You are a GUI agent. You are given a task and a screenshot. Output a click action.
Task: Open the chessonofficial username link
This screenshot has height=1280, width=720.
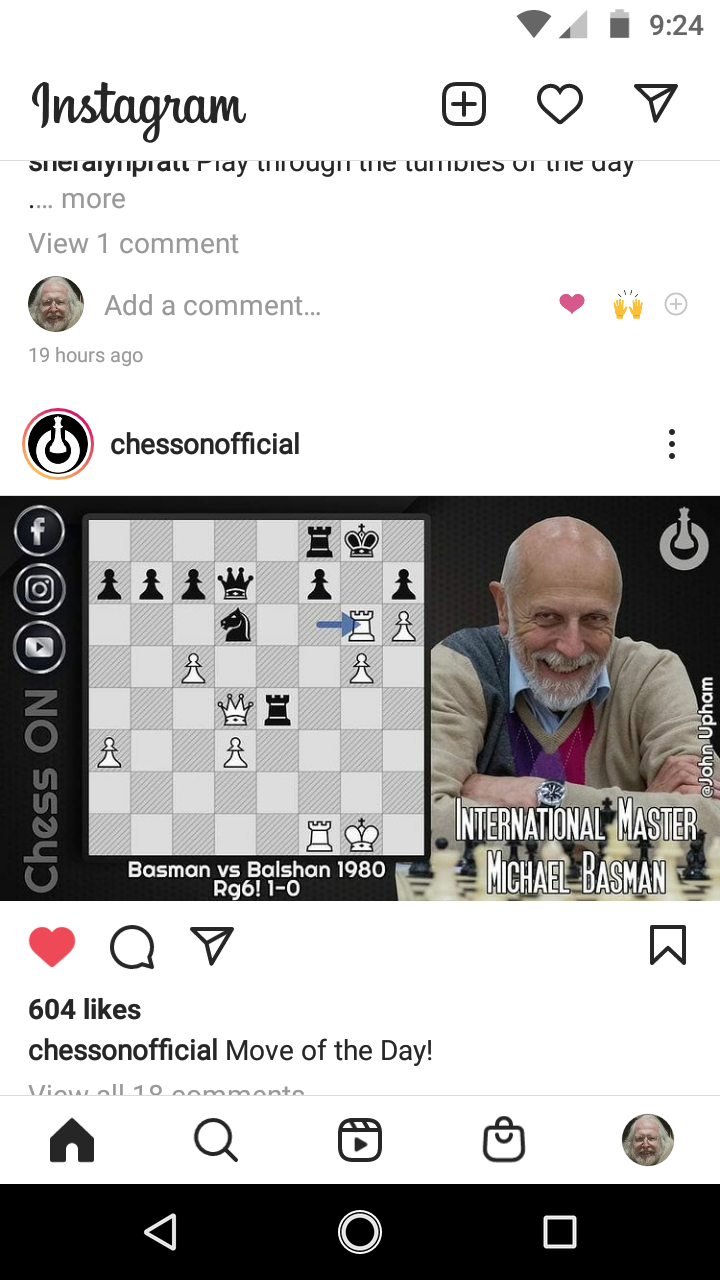tap(205, 444)
